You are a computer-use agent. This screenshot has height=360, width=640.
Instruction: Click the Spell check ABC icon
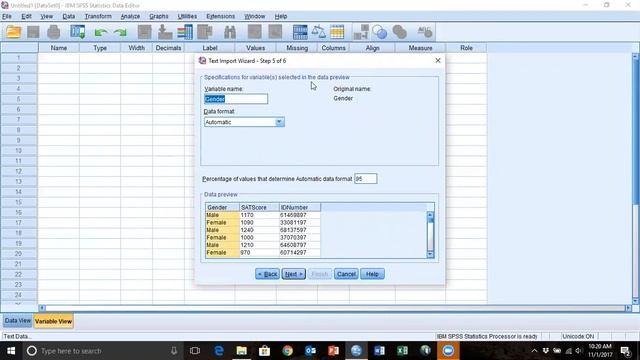(425, 32)
